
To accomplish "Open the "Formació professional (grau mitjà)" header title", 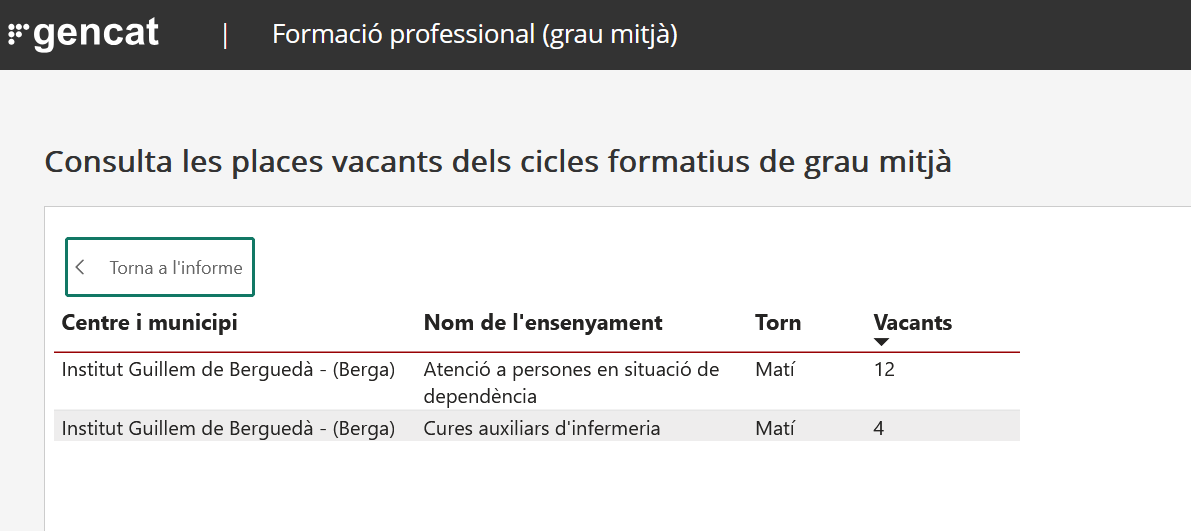I will [475, 35].
